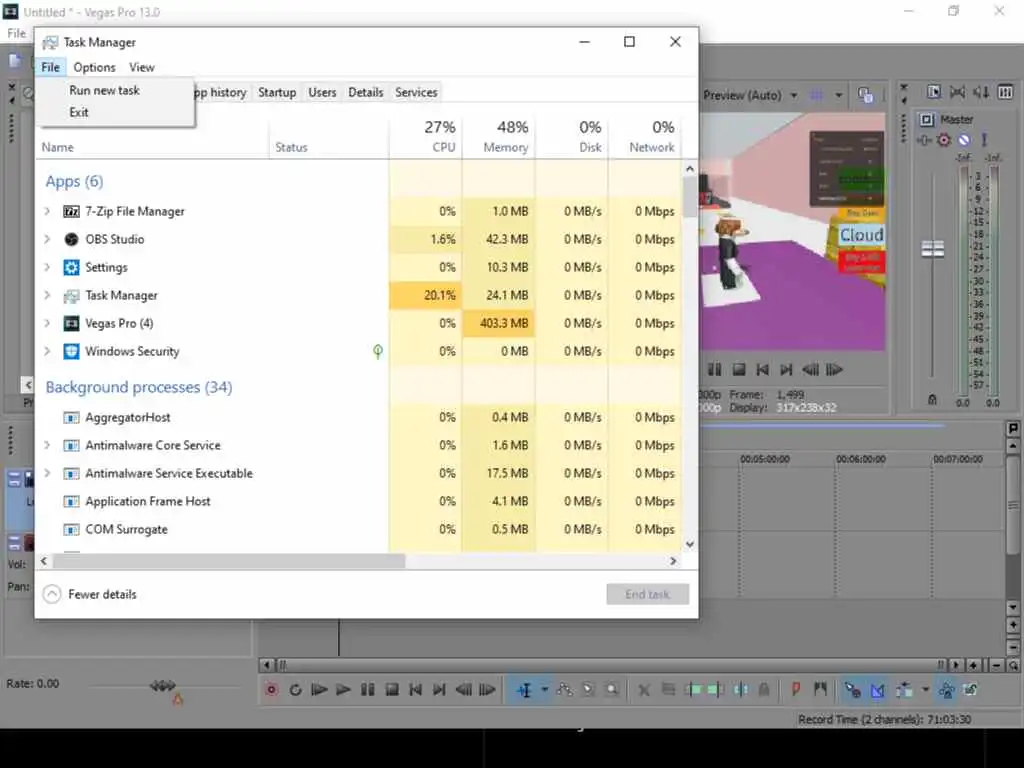Toggle Master fader lock icon
1024x768 pixels.
932,399
